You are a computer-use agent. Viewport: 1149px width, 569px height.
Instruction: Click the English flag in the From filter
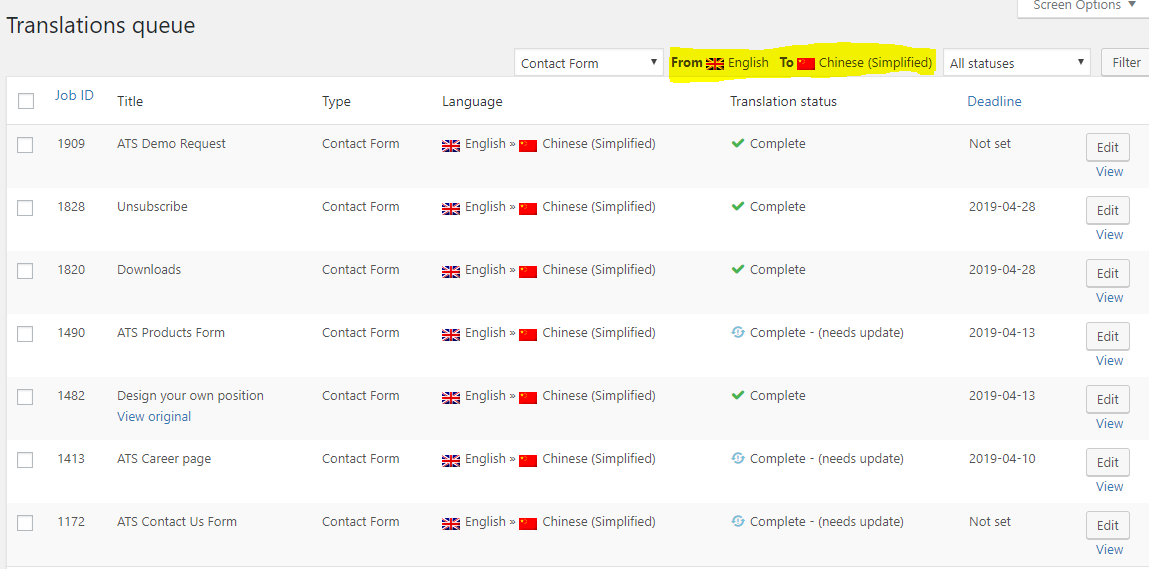click(715, 63)
